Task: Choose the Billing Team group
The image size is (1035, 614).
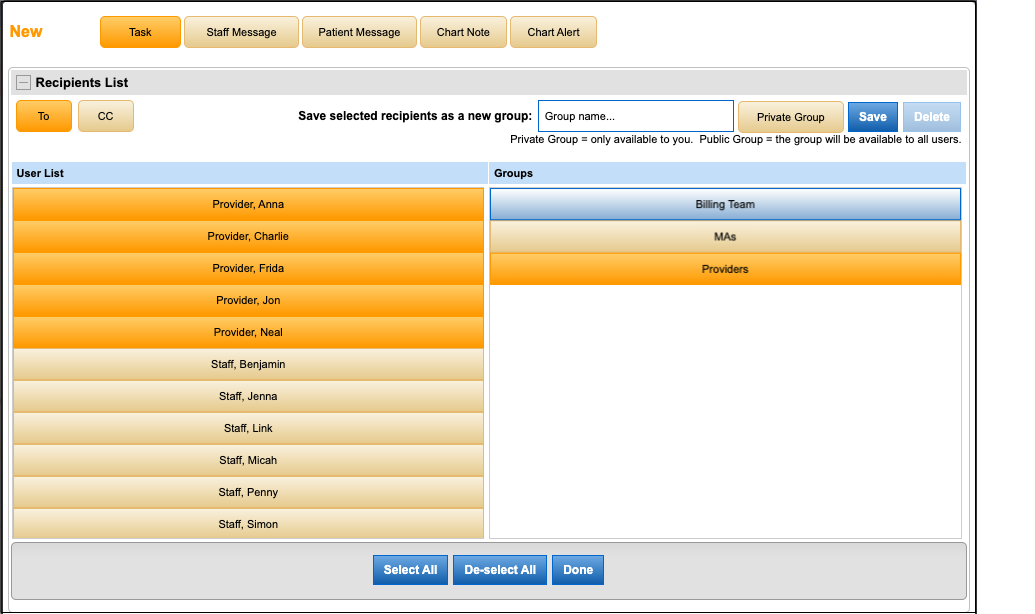Action: point(724,203)
